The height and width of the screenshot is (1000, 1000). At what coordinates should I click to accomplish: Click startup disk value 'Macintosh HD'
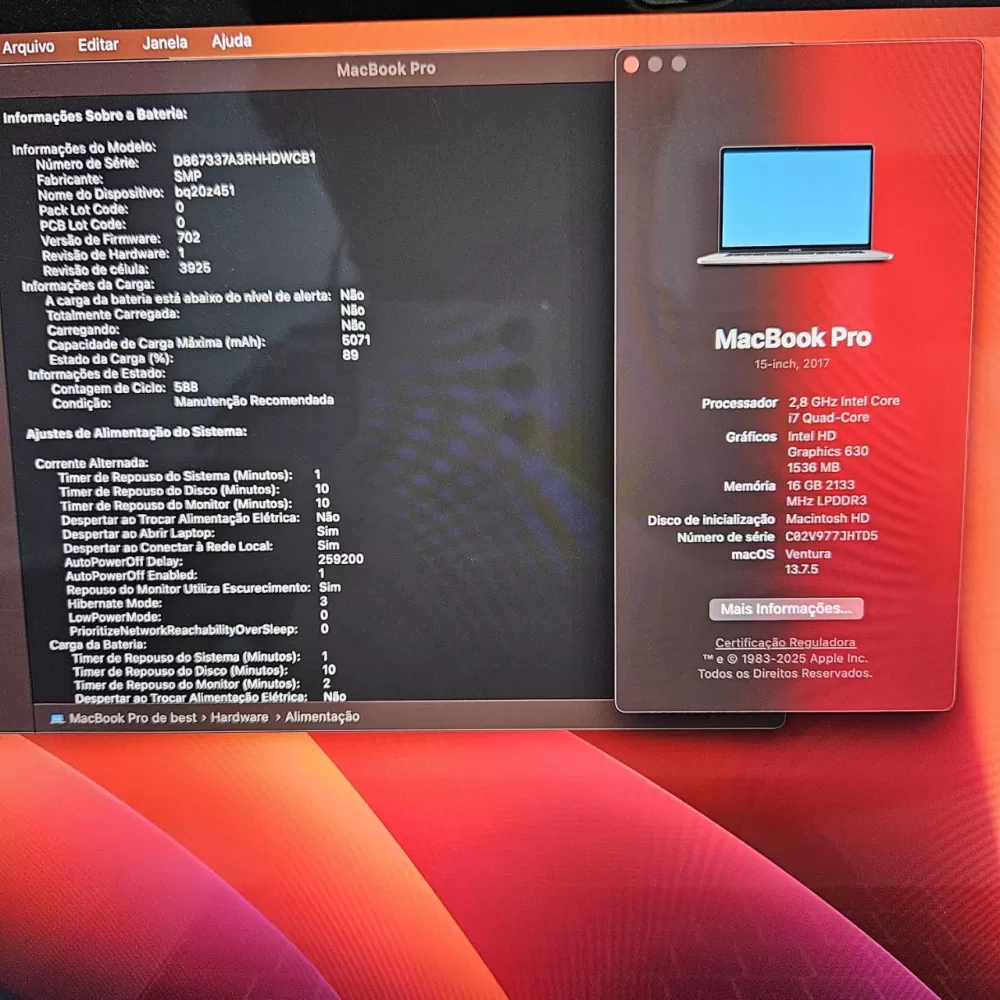pyautogui.click(x=827, y=518)
